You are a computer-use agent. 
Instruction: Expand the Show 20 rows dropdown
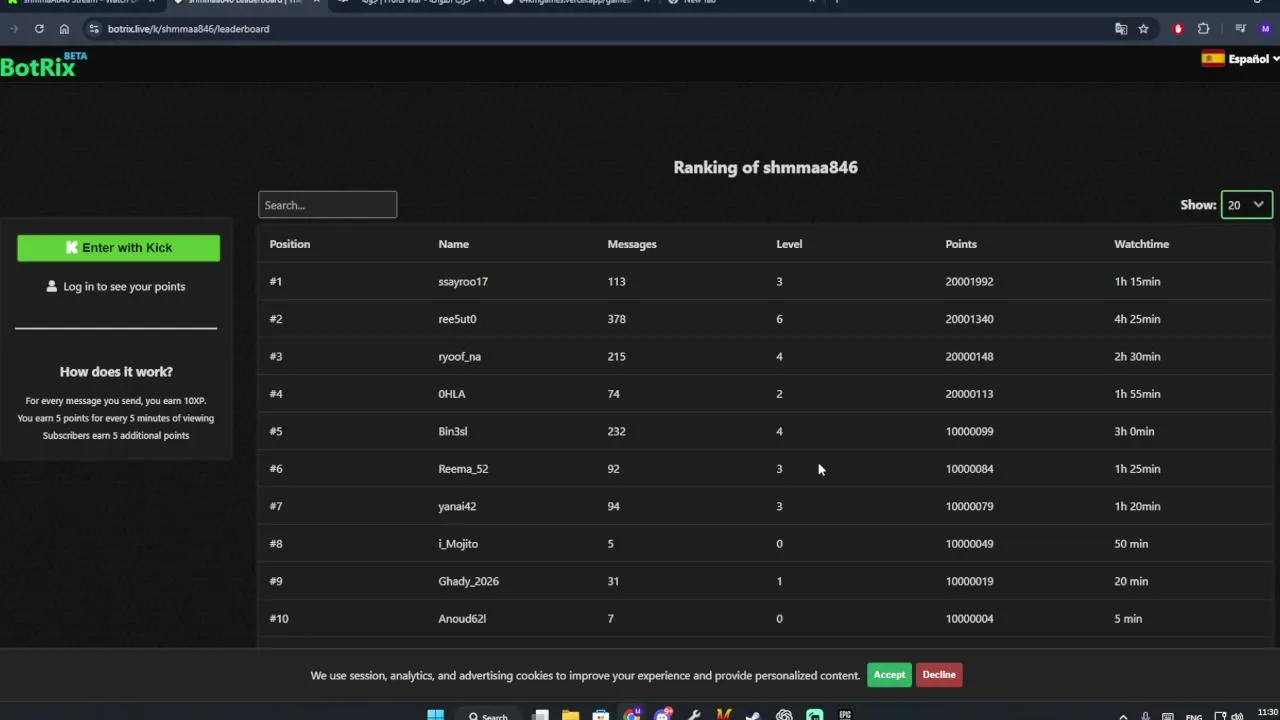1246,205
